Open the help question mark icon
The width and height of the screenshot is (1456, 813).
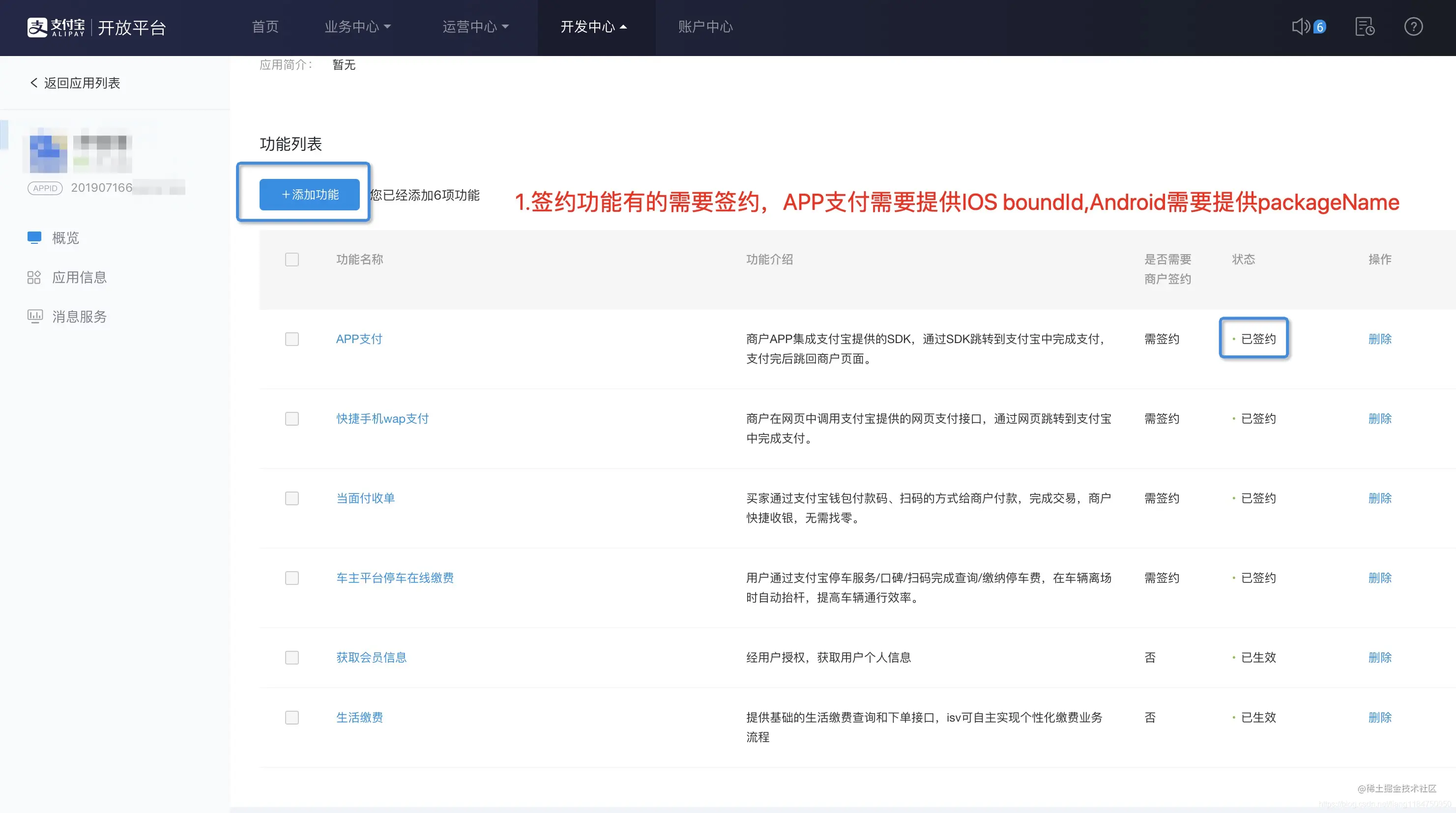(x=1413, y=27)
